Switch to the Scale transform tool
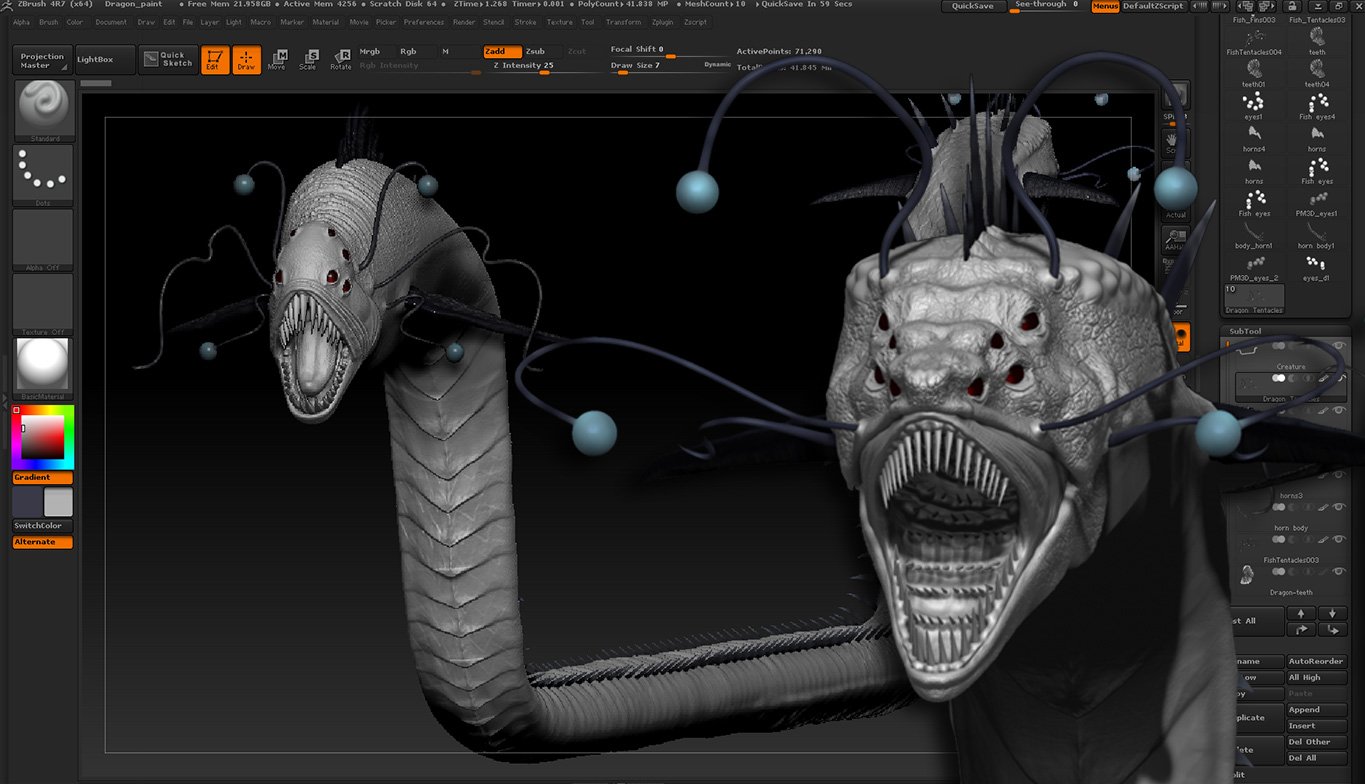Viewport: 1365px width, 784px height. [309, 60]
